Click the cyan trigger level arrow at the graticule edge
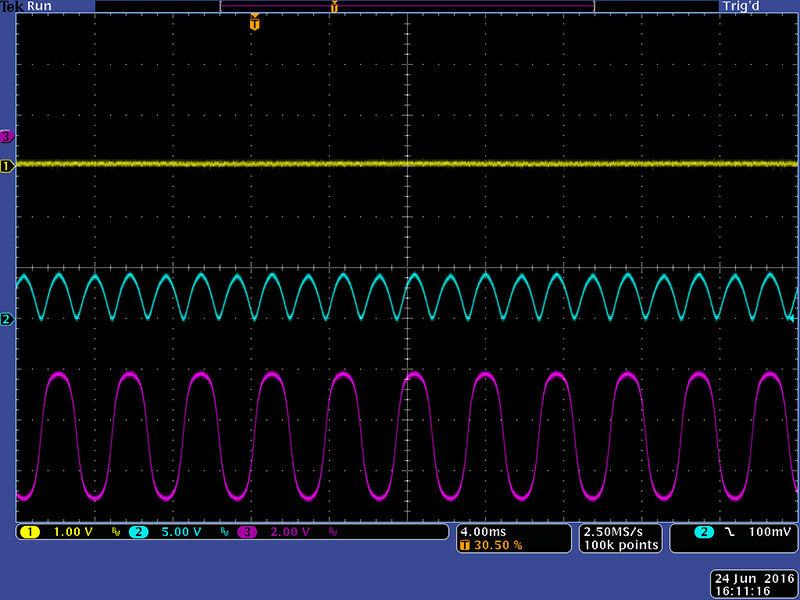Image resolution: width=800 pixels, height=600 pixels. point(791,319)
